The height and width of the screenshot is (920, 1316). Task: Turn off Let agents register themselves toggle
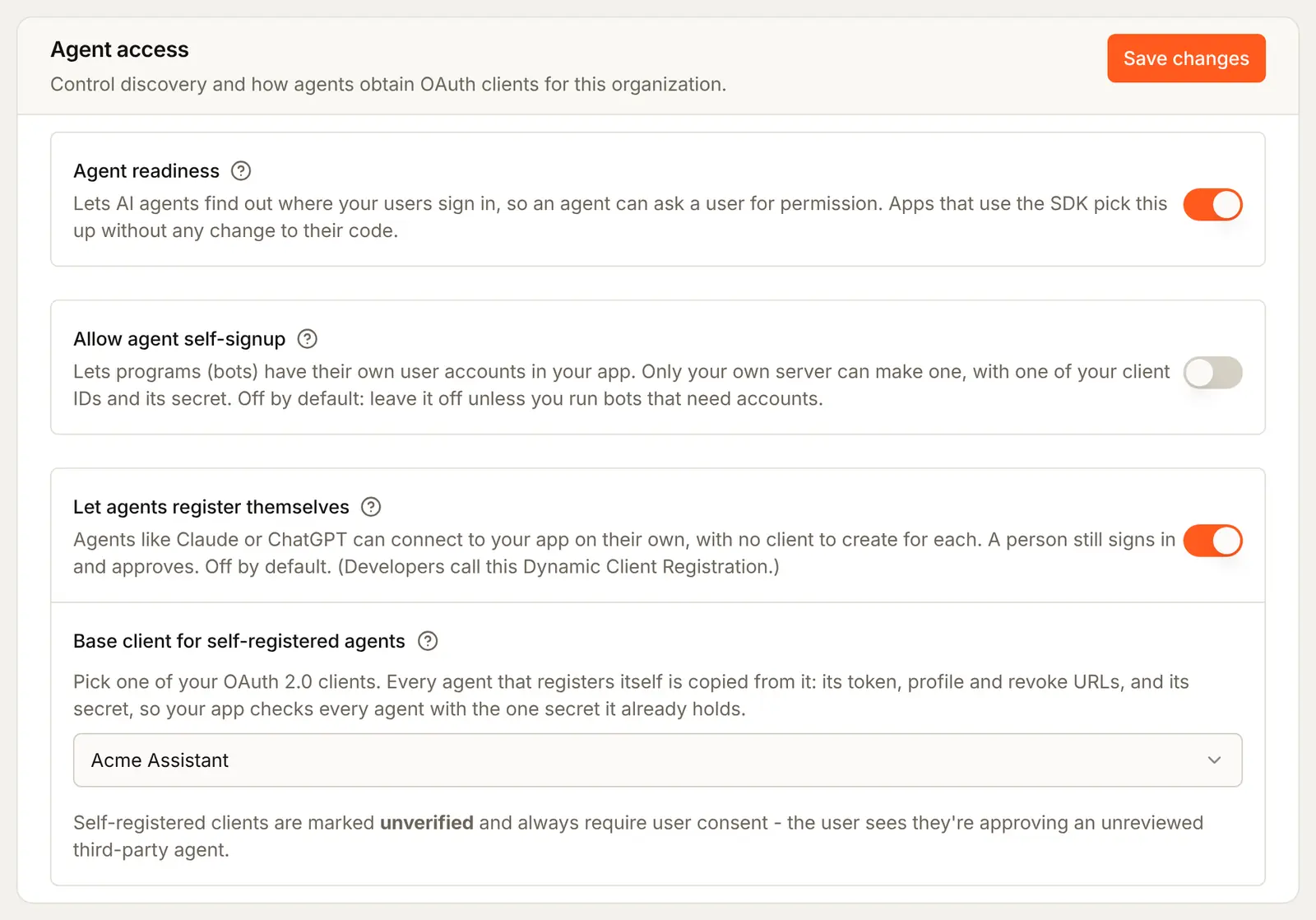pos(1212,541)
